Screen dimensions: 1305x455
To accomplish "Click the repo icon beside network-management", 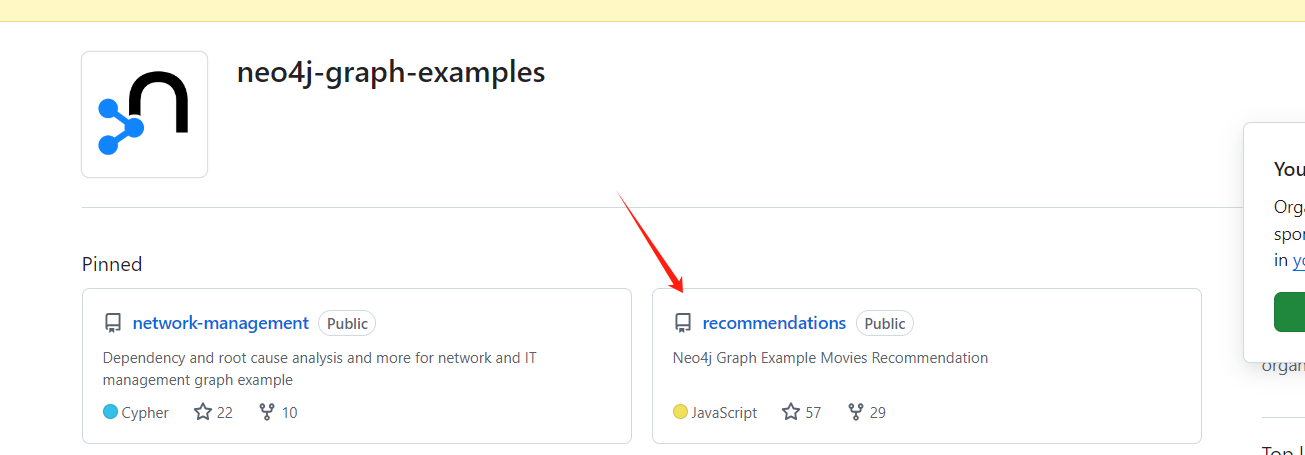I will tap(113, 323).
